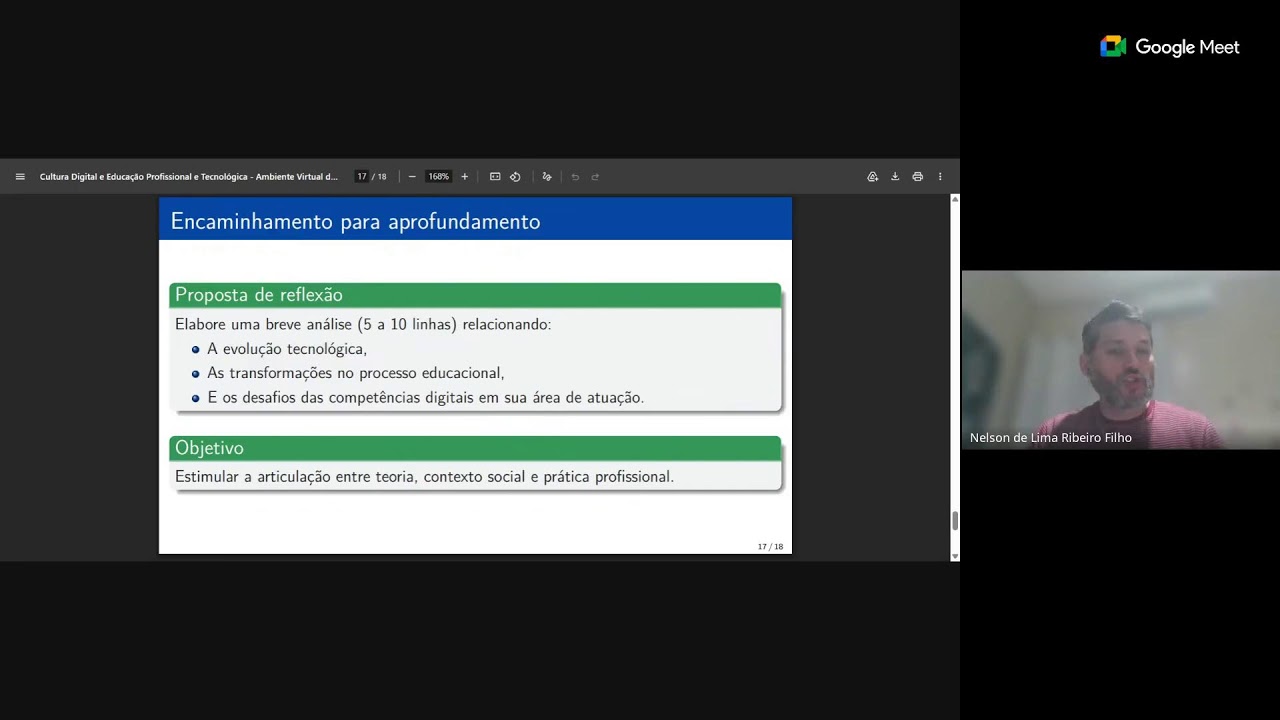Screen dimensions: 1280x720
Task: Select Nelson de Lima Ribeiro Filho's video tile
Action: pyautogui.click(x=1120, y=360)
